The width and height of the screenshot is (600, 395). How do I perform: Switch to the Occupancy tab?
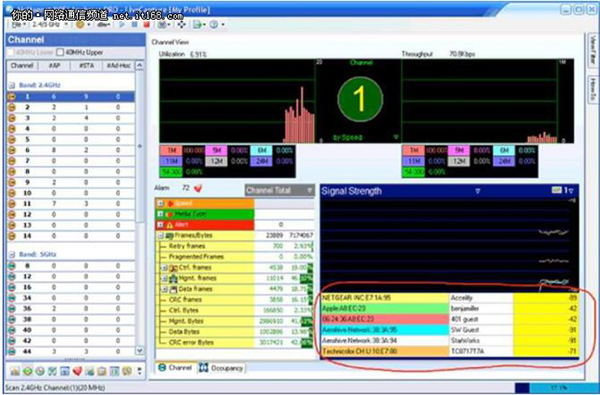(x=222, y=368)
